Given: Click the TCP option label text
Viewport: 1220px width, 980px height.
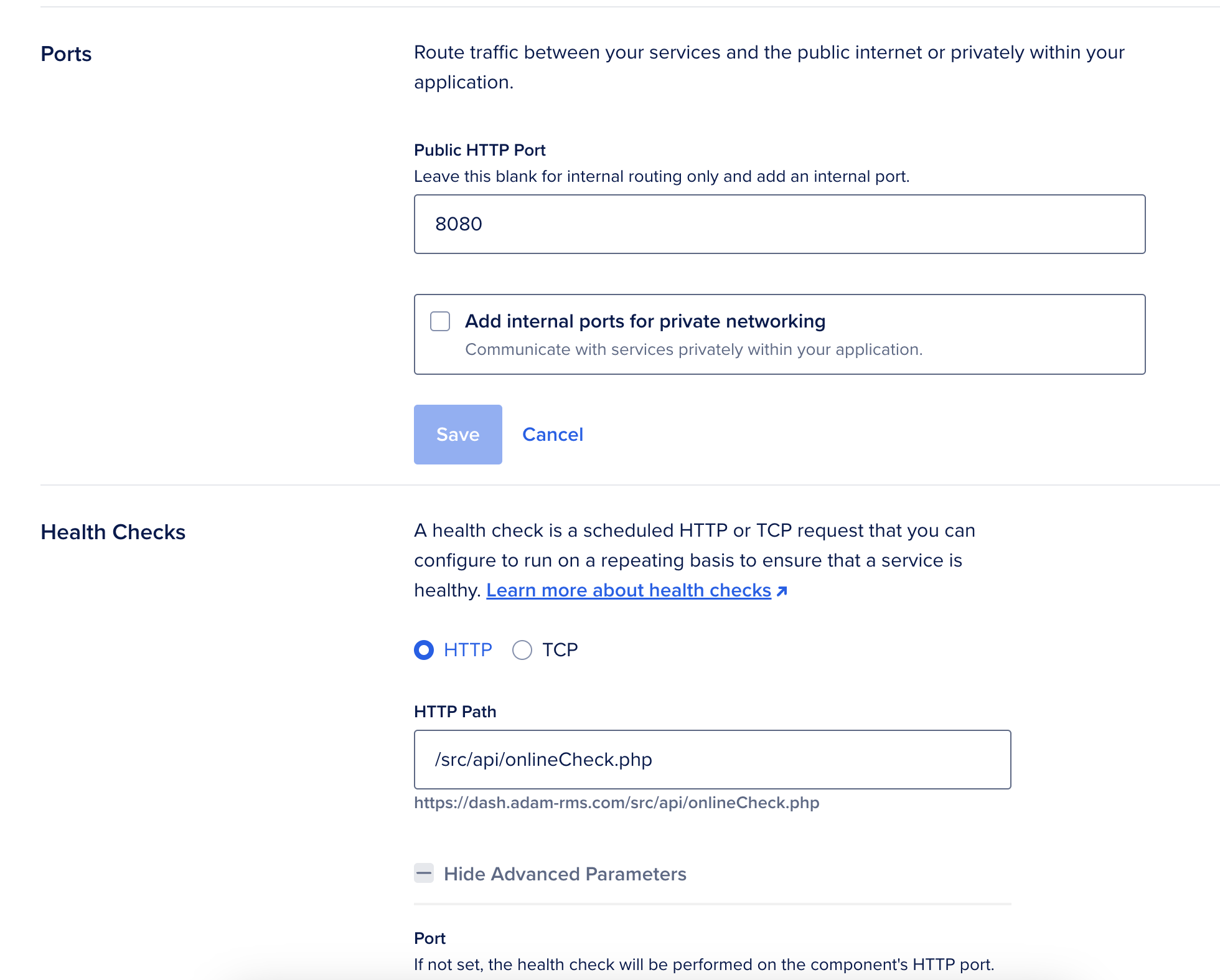Looking at the screenshot, I should (x=560, y=650).
